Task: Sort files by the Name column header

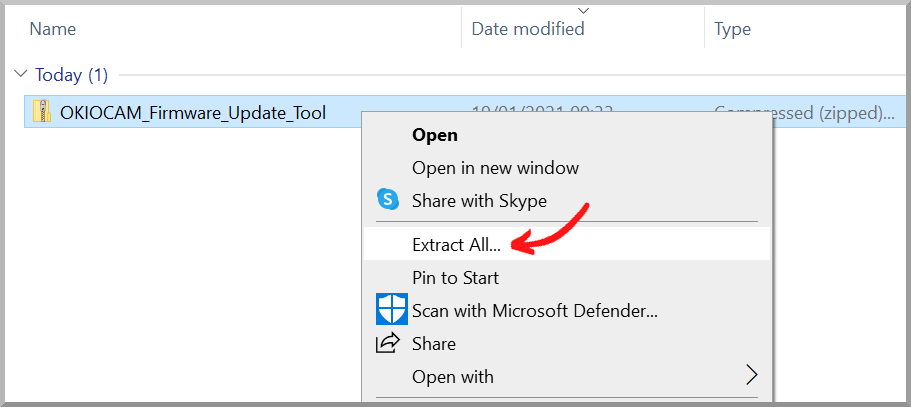Action: [54, 29]
